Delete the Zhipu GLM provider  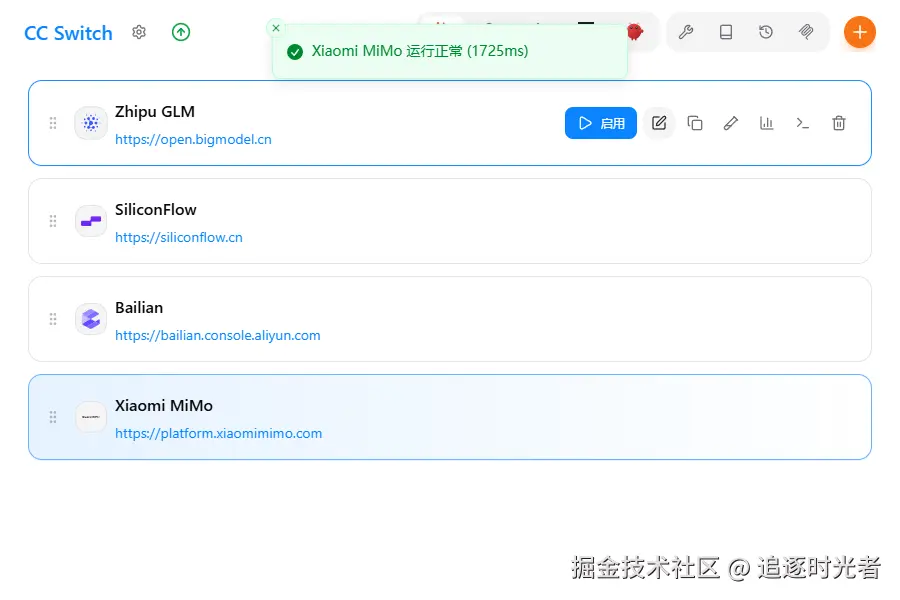[839, 123]
